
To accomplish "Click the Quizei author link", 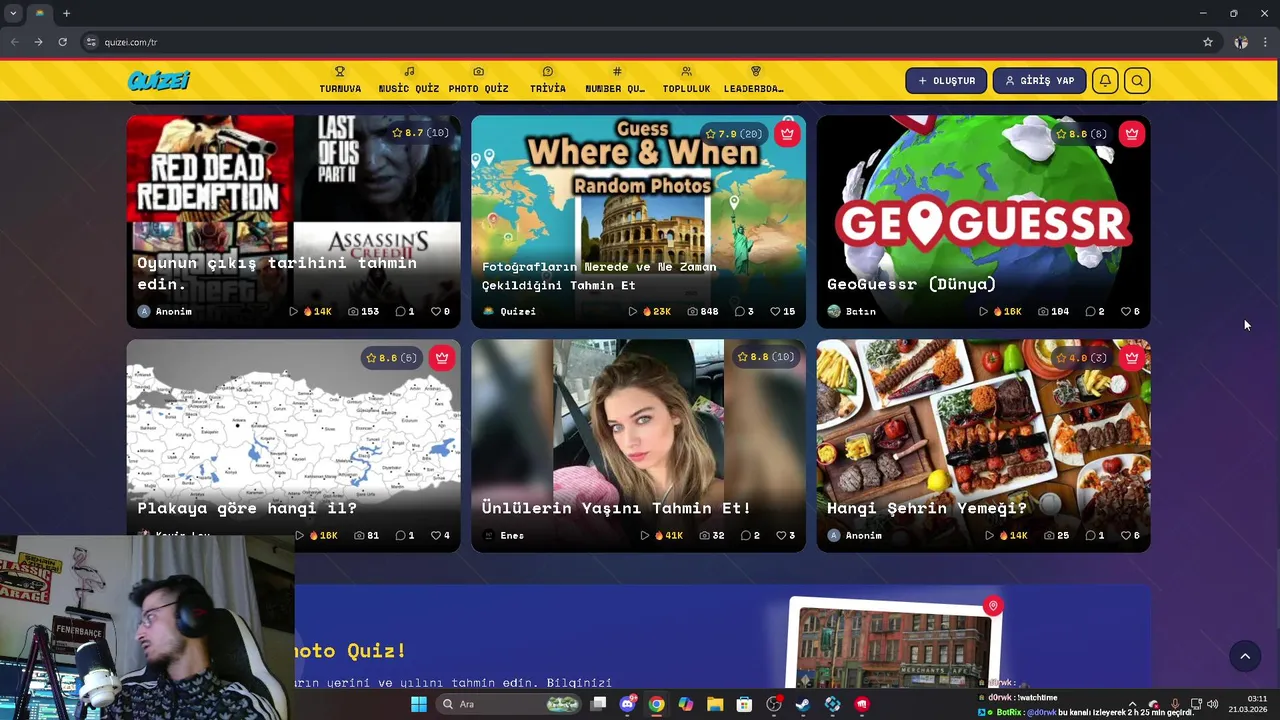I will click(510, 311).
